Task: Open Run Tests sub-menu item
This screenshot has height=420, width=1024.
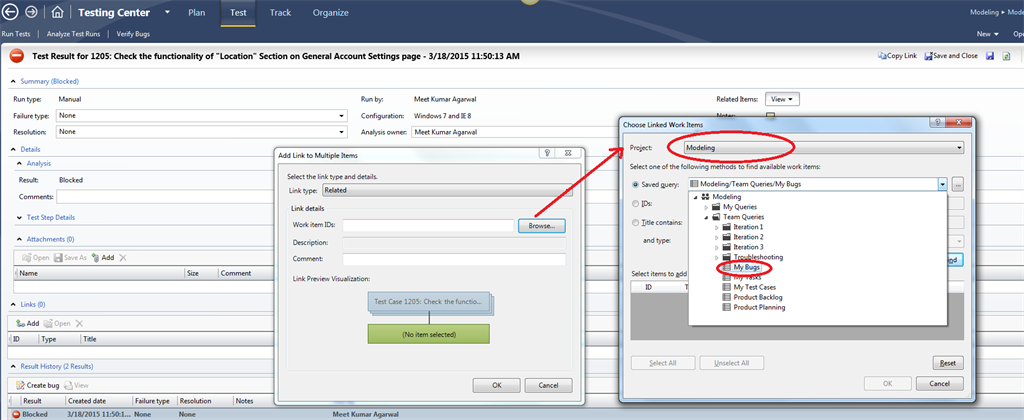Action: point(16,33)
